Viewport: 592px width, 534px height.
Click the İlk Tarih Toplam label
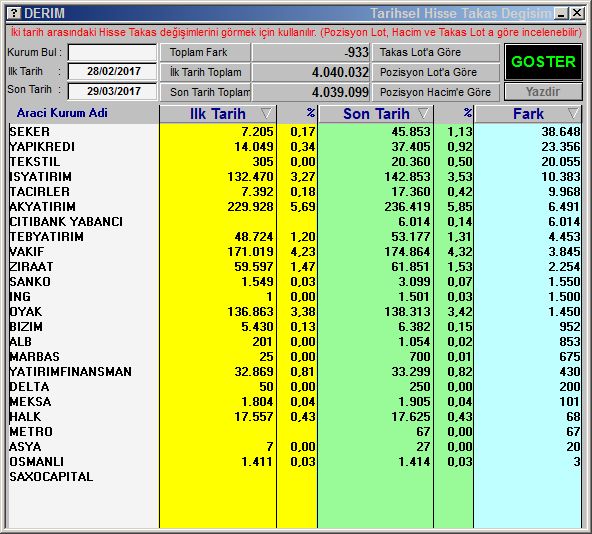click(x=205, y=72)
